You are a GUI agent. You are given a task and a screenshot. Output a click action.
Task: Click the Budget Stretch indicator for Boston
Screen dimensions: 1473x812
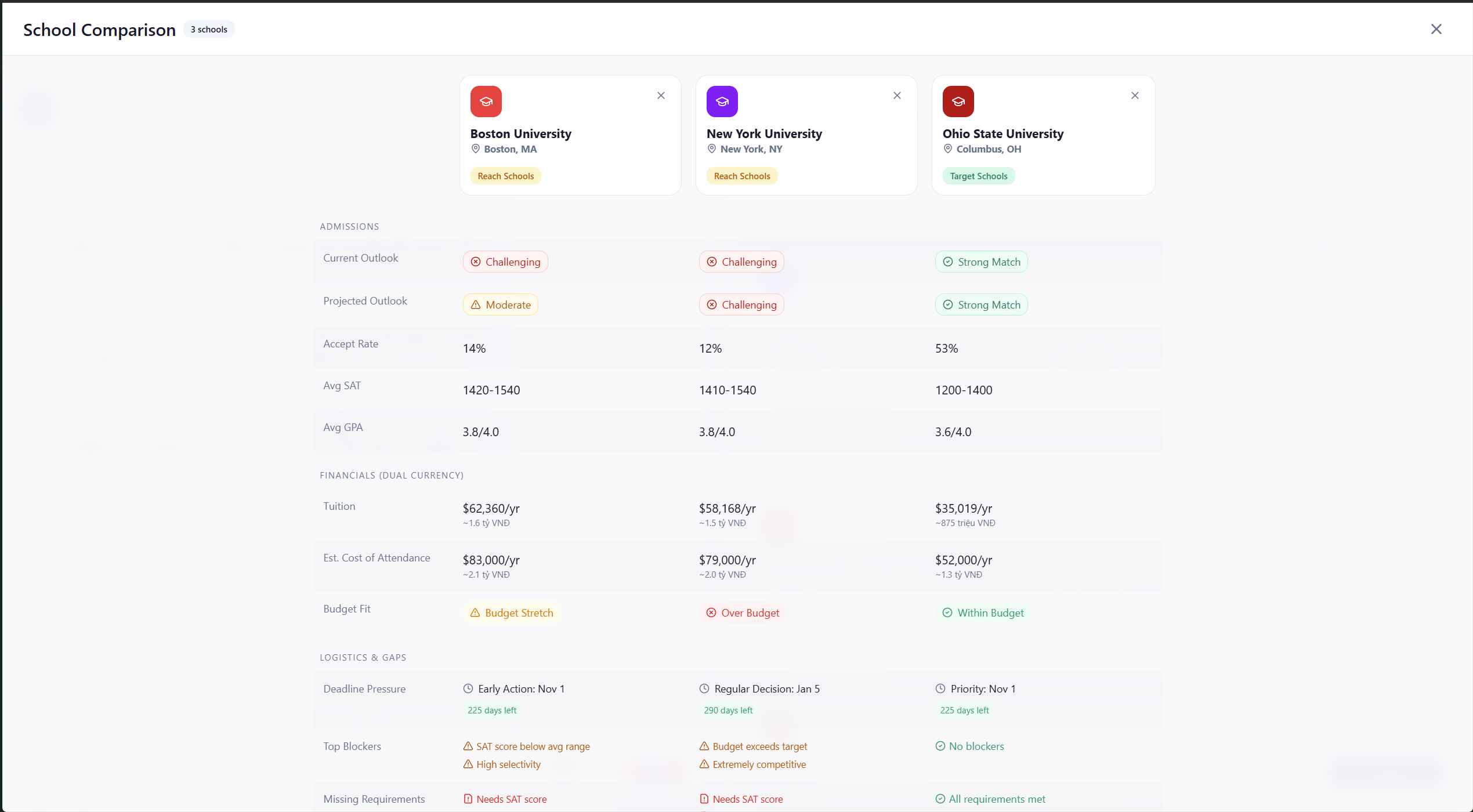coord(511,613)
